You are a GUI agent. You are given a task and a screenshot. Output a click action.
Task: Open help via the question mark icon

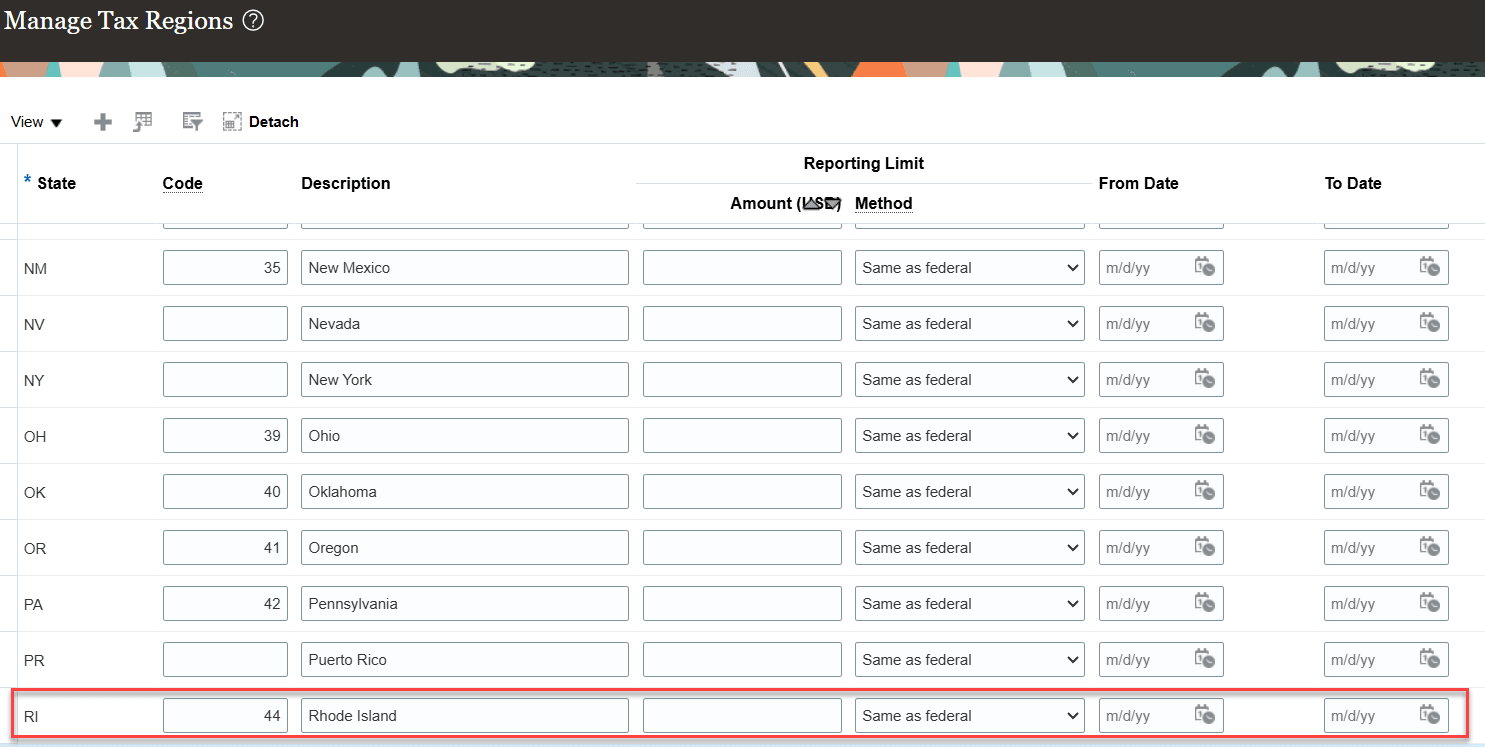click(253, 20)
